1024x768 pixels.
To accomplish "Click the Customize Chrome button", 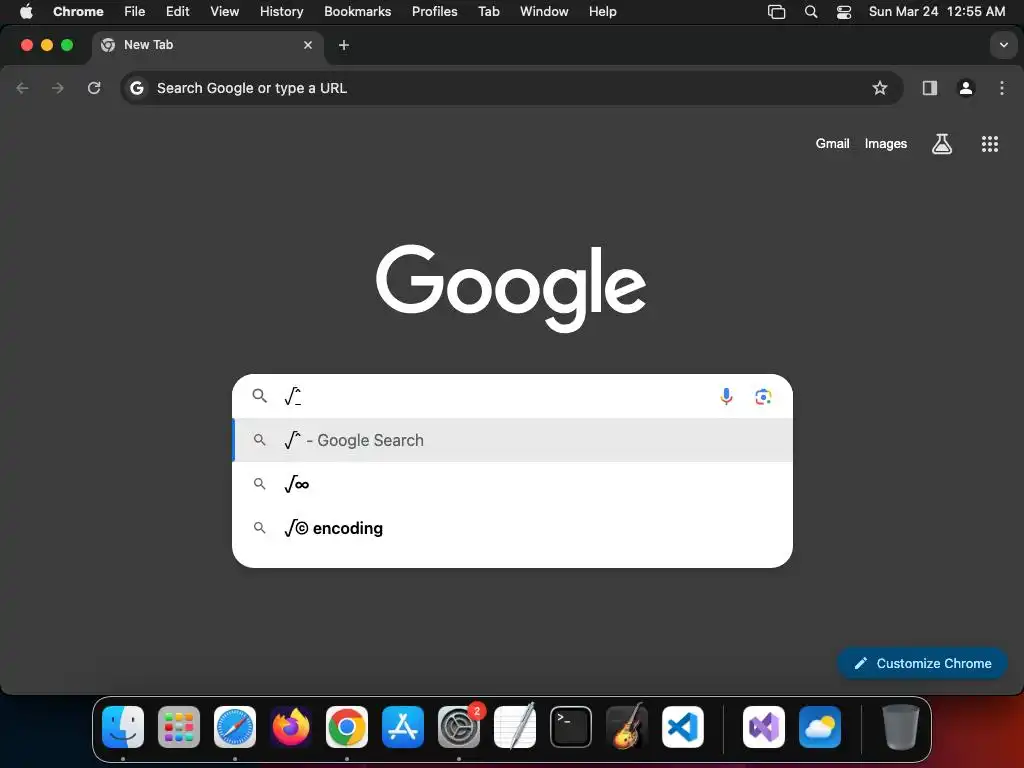I will tap(922, 664).
